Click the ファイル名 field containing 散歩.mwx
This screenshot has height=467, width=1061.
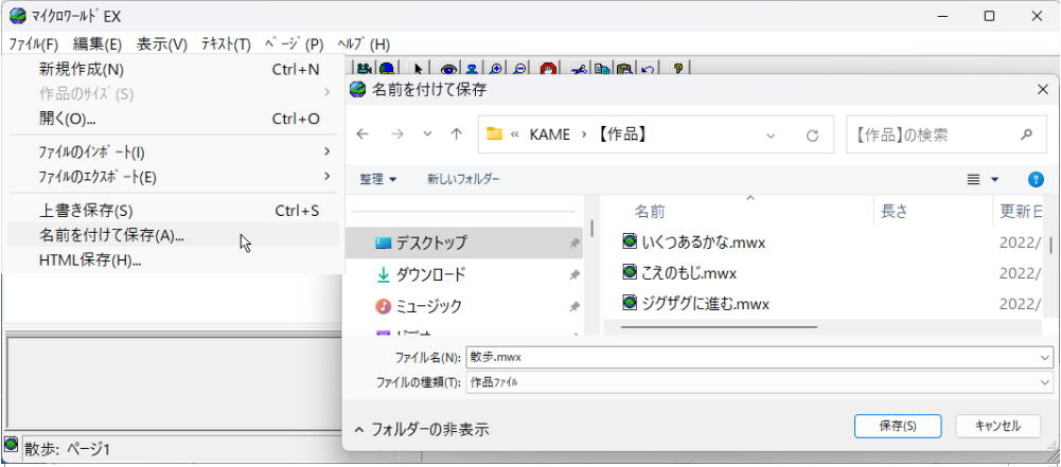click(759, 357)
